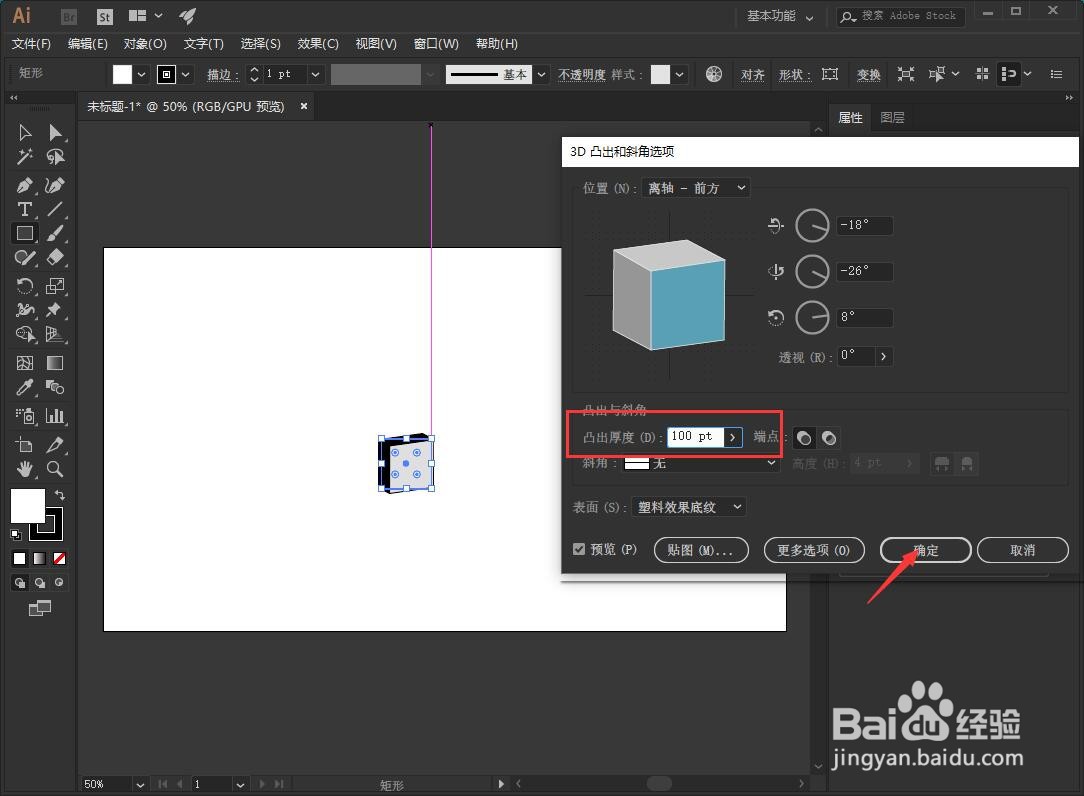This screenshot has height=796, width=1084.
Task: Click the extrude depth 100 pt field
Action: pyautogui.click(x=695, y=436)
